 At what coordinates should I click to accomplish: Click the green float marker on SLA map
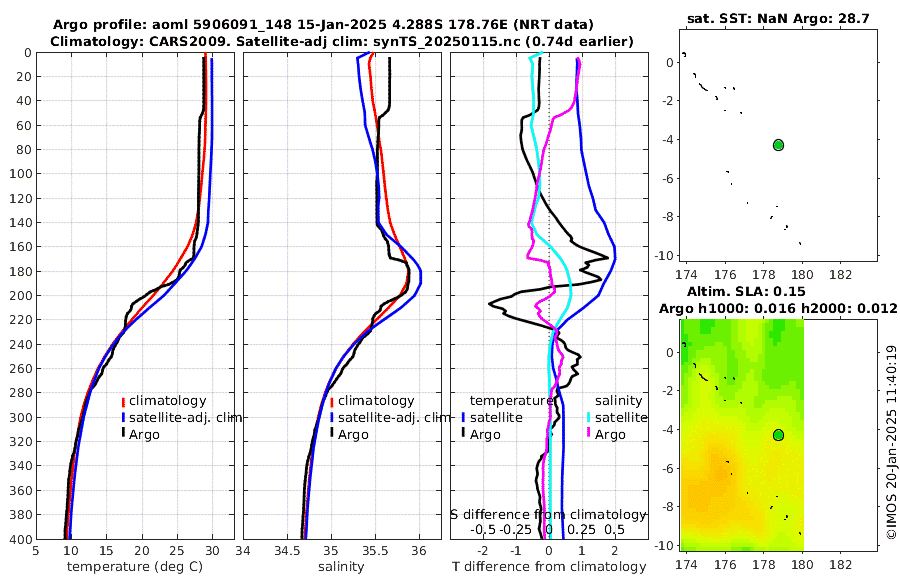778,435
